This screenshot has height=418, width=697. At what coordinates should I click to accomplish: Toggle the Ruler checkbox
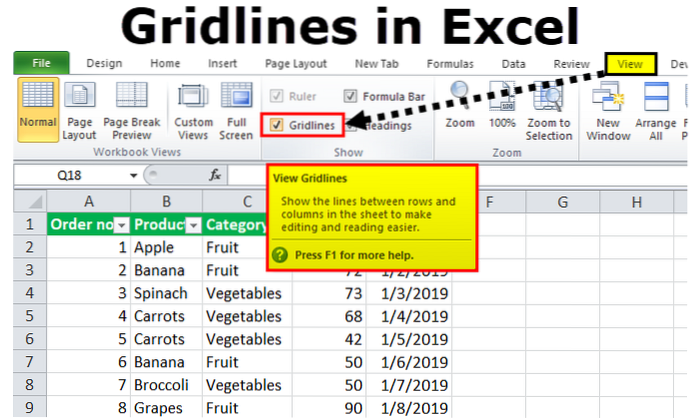pyautogui.click(x=276, y=97)
